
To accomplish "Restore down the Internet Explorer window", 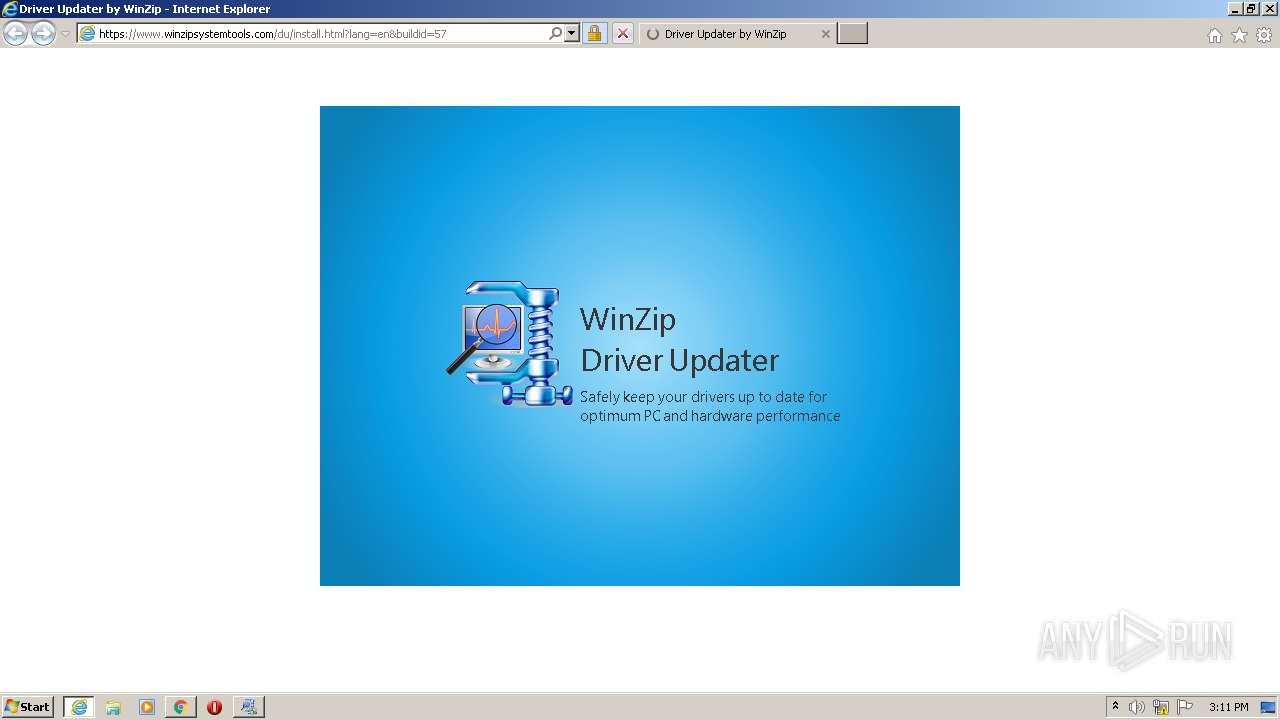I will (x=1251, y=9).
